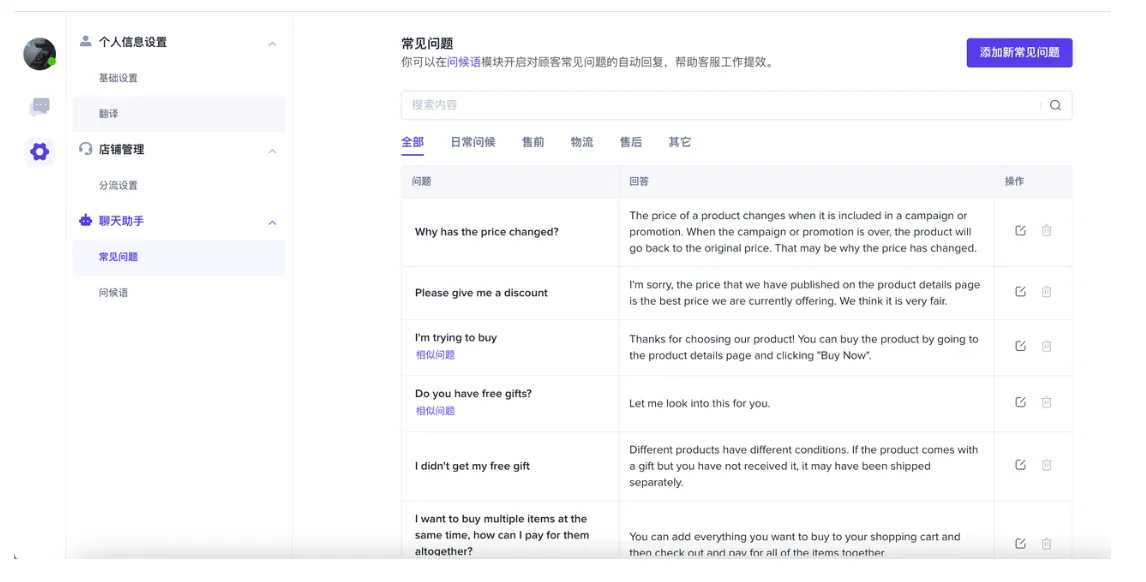Image resolution: width=1146 pixels, height=582 pixels.
Task: Click the 回答 column header
Action: (639, 181)
